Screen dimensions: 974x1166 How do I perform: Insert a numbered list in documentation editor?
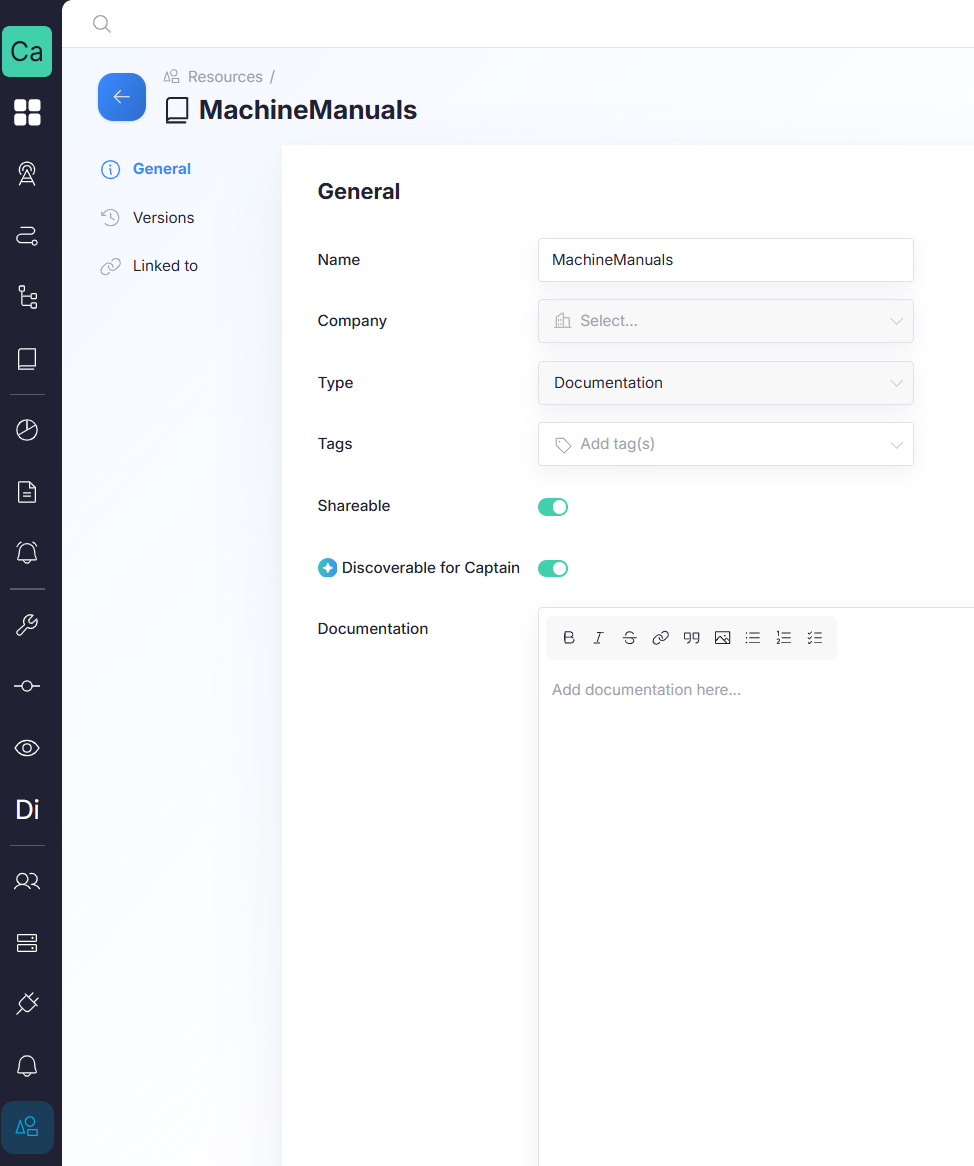[x=784, y=637]
